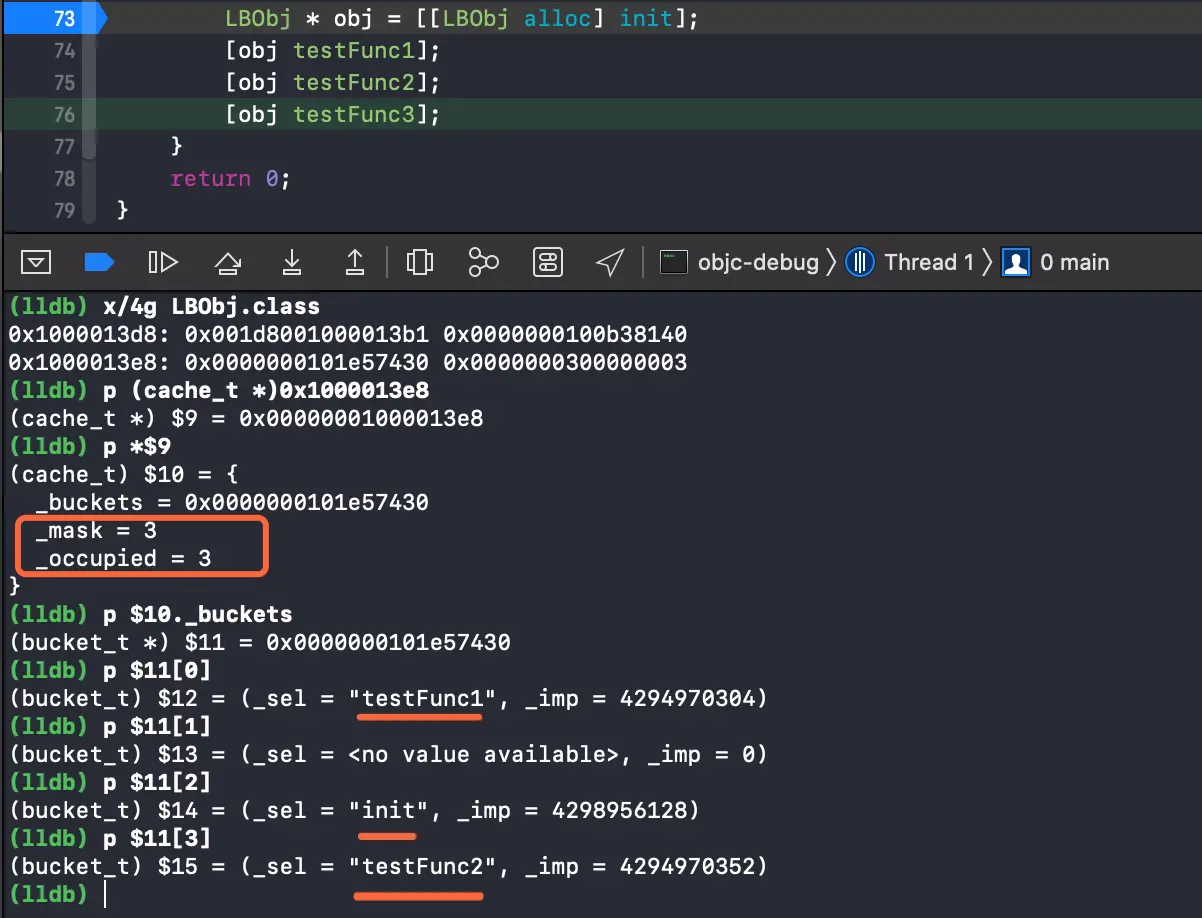Click the 'p $10._buckets' command
Image resolution: width=1202 pixels, height=918 pixels.
(198, 614)
